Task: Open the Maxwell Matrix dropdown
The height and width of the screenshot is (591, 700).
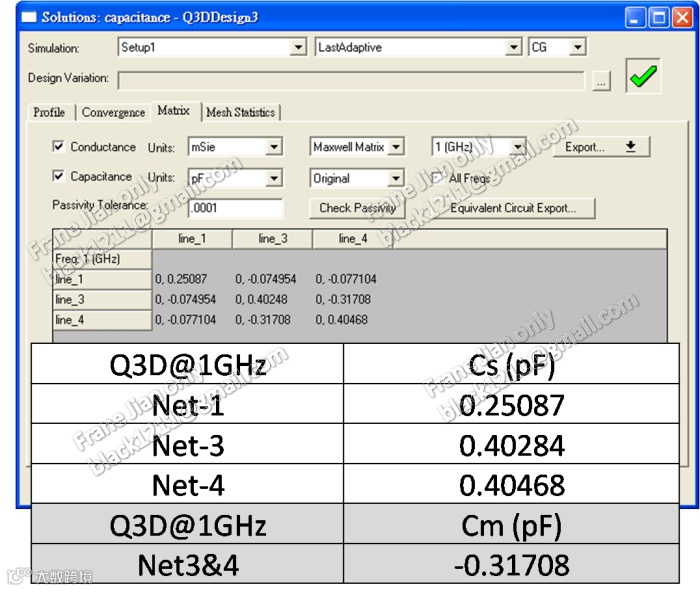Action: (396, 146)
